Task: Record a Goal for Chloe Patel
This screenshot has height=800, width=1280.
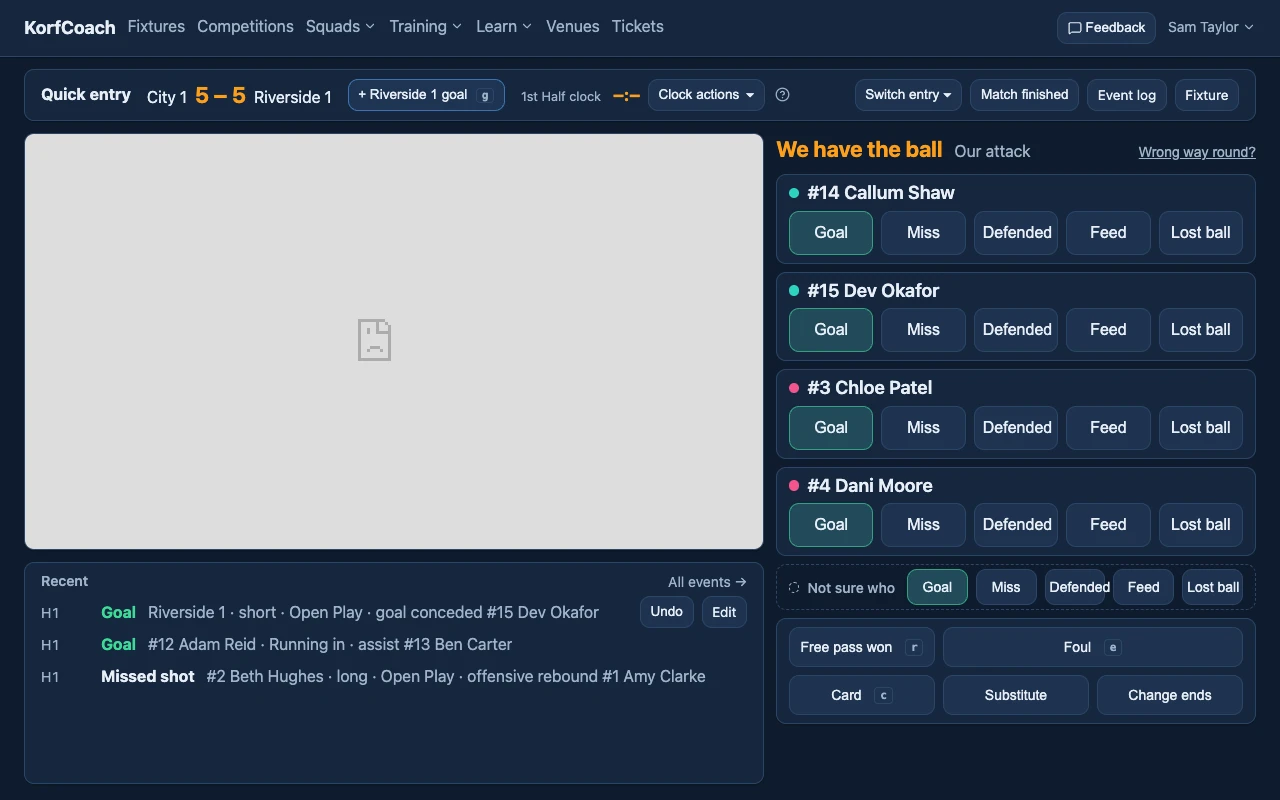Action: 831,428
